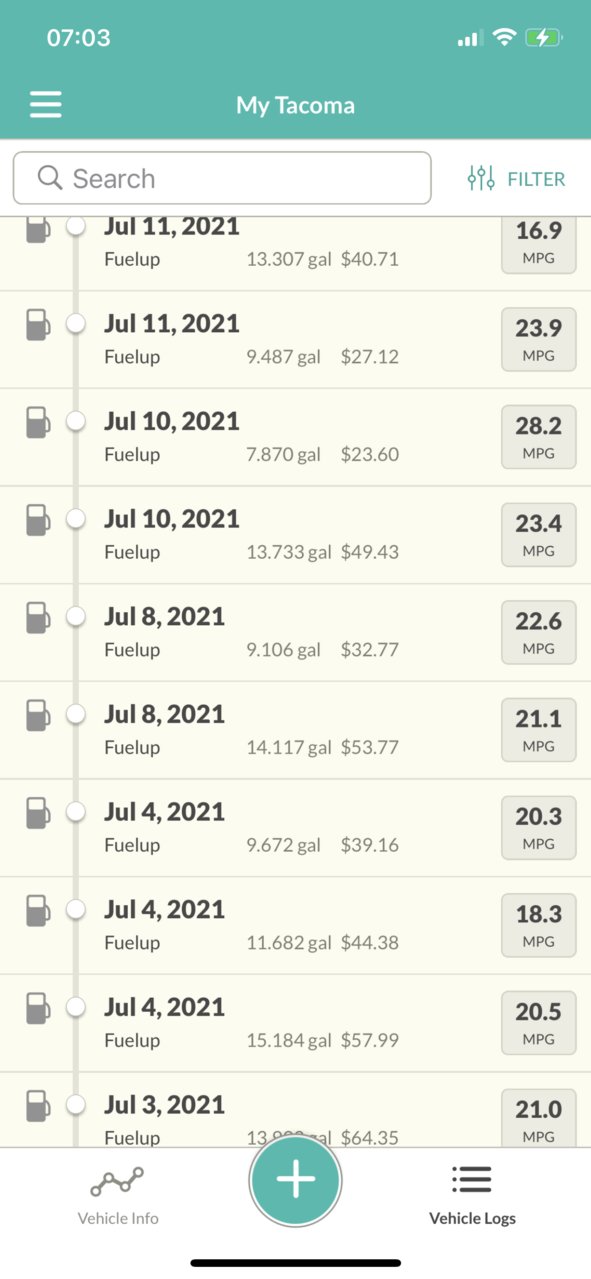Viewport: 591px width, 1279px height.
Task: Tap timeline dot for $39.16 fuelup
Action: (75, 812)
